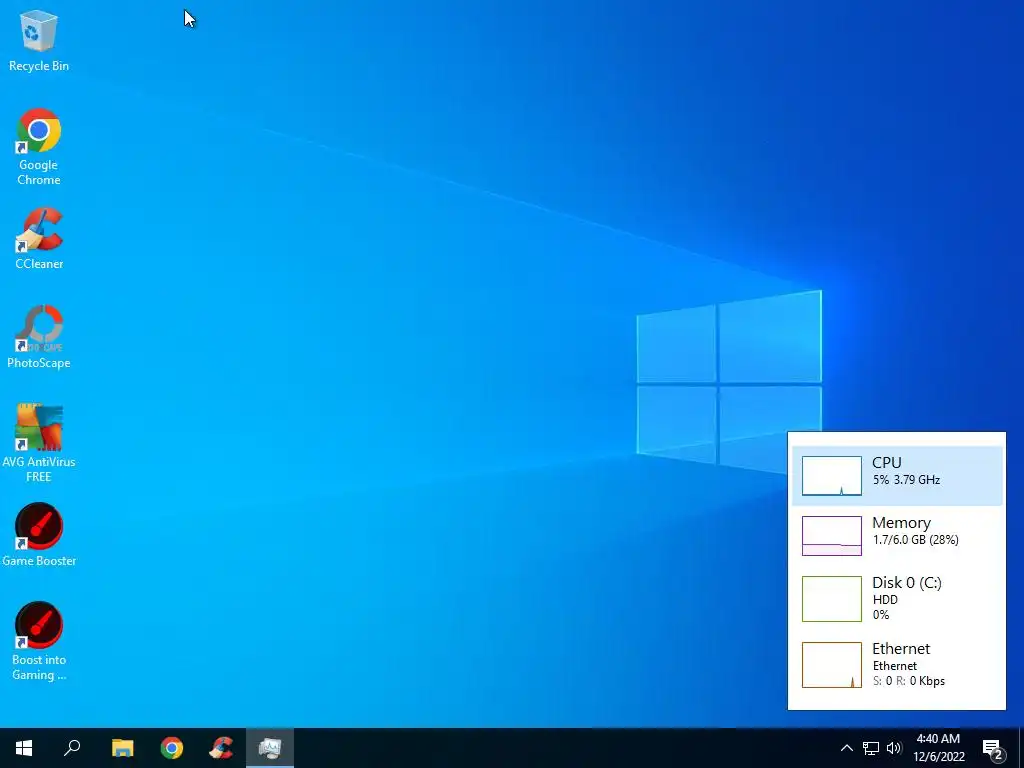1024x768 pixels.
Task: Launch CCleaner from the taskbar
Action: tap(221, 748)
